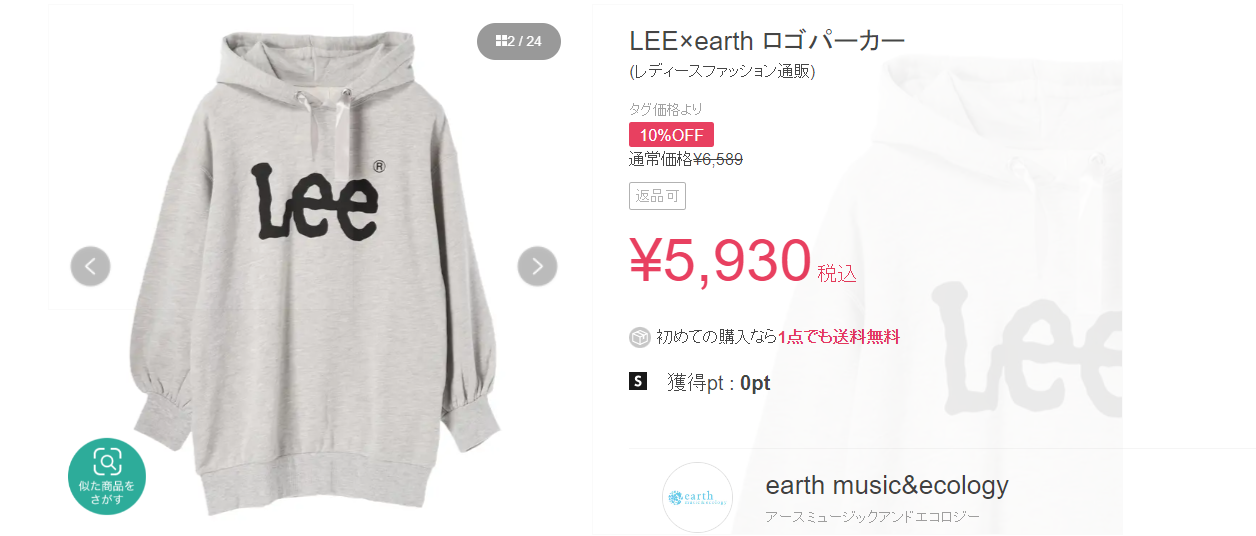
Task: Click the アースミュージックアンドエコロジー brand subtitle
Action: [x=872, y=517]
